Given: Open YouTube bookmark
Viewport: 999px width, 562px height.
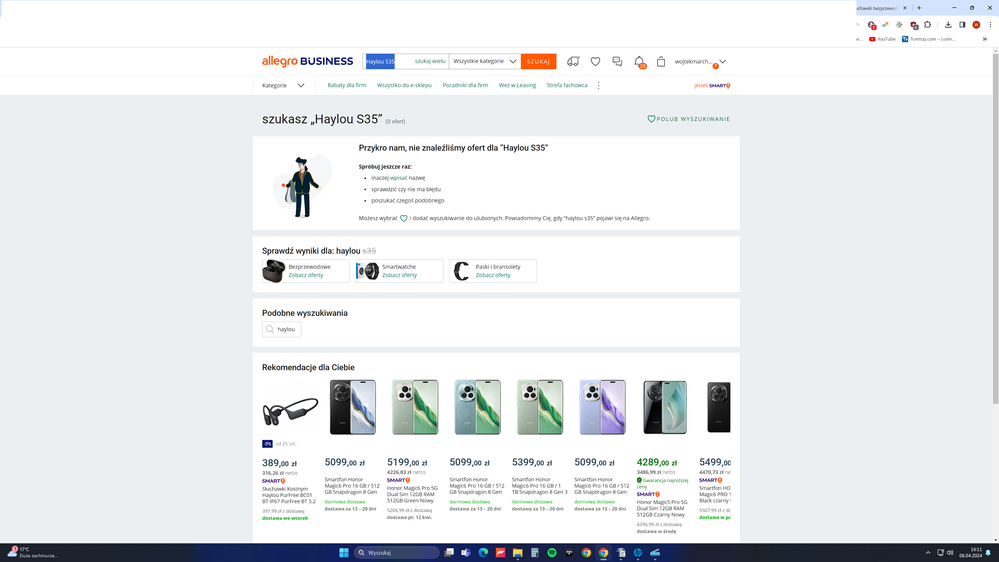Looking at the screenshot, I should (x=882, y=39).
